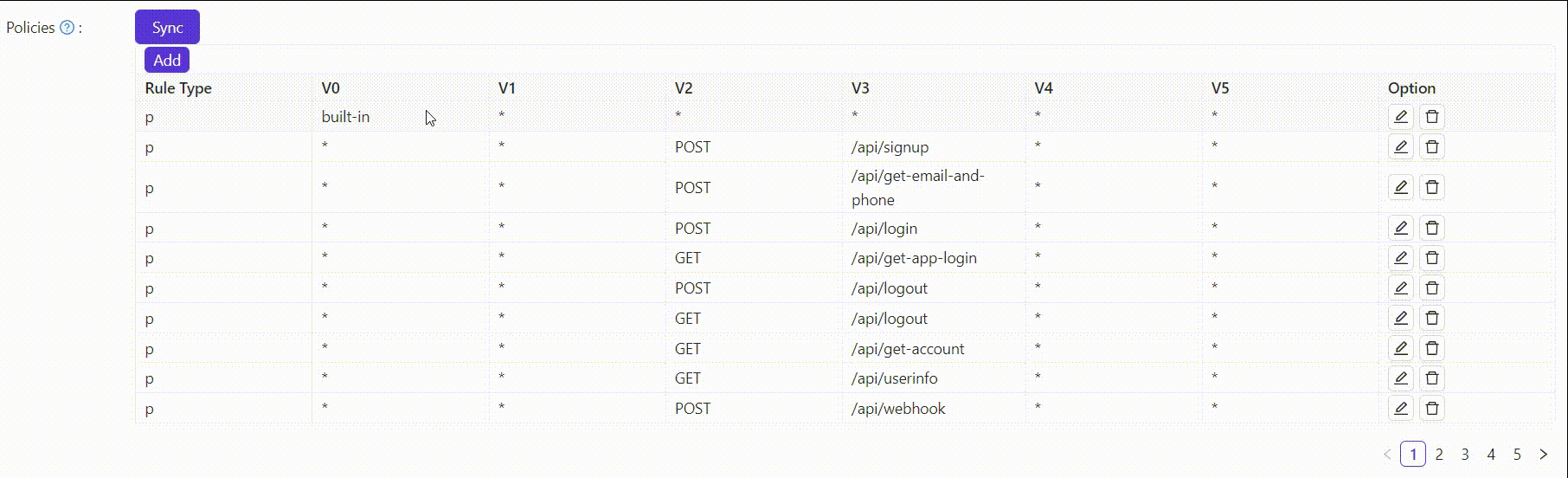The height and width of the screenshot is (478, 1568).
Task: Delete the /api/webhook policy
Action: point(1432,408)
